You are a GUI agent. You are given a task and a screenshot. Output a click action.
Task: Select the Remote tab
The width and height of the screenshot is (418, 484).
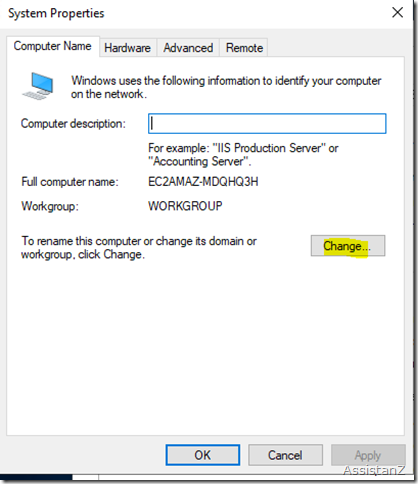(x=244, y=48)
